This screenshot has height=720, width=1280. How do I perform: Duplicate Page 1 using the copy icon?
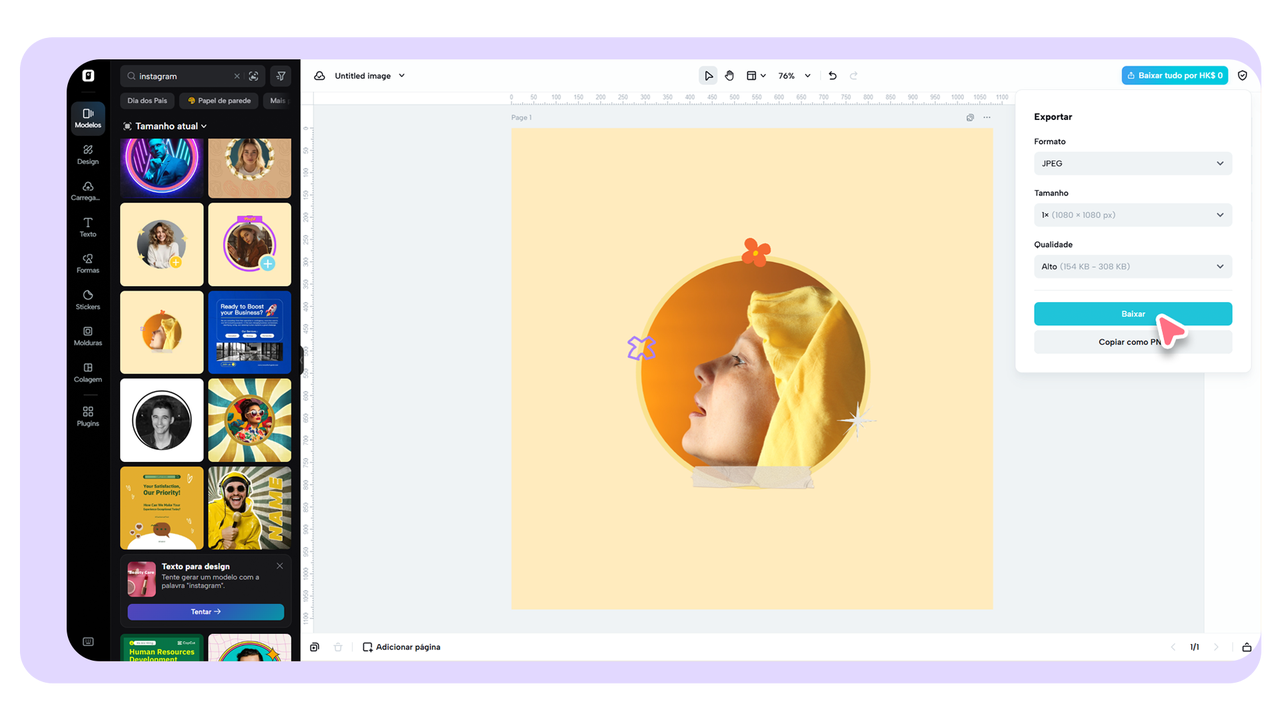pyautogui.click(x=970, y=118)
